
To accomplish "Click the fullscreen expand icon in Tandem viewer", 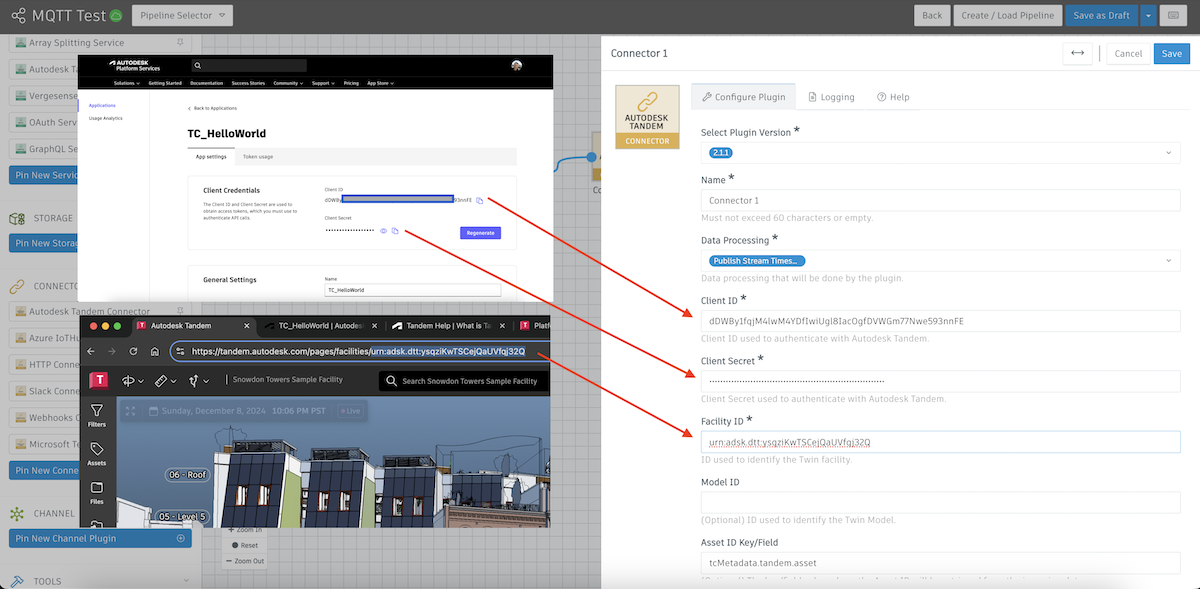I will coord(131,411).
